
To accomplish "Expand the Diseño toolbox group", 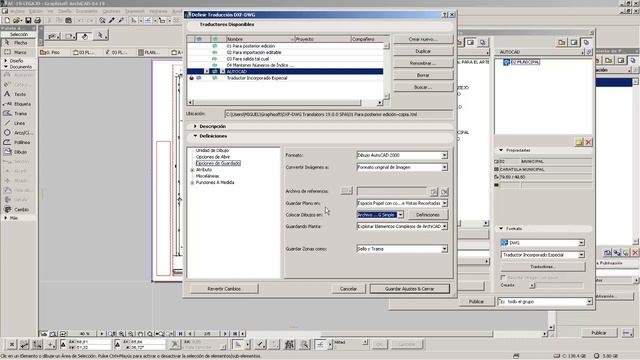I will coord(6,60).
